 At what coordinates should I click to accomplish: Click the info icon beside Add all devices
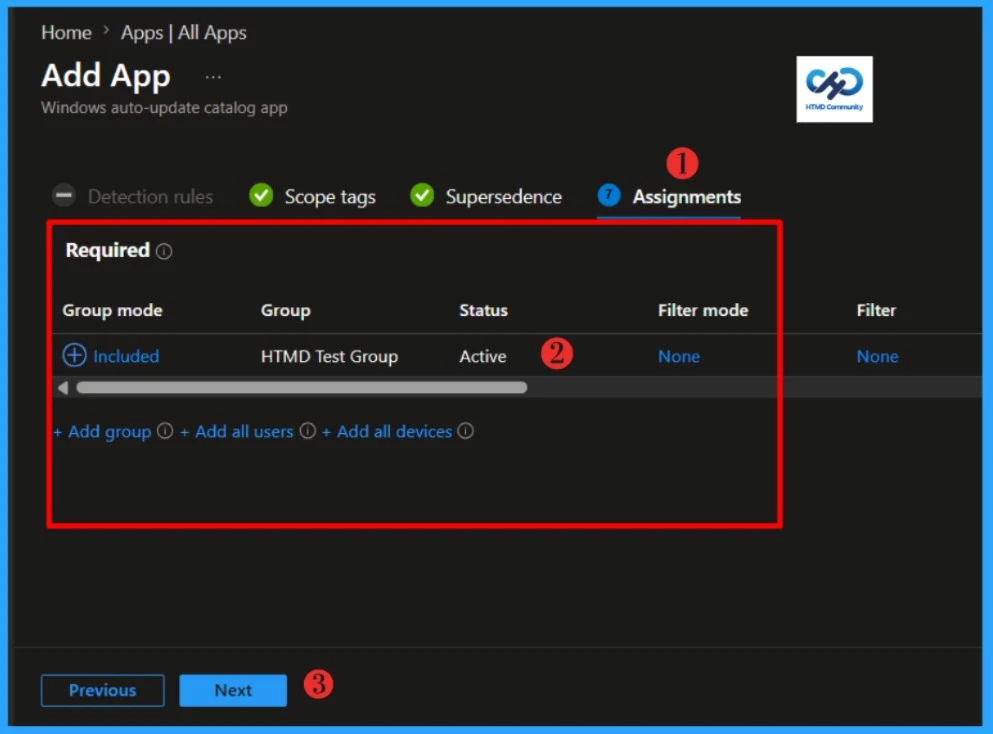click(465, 431)
